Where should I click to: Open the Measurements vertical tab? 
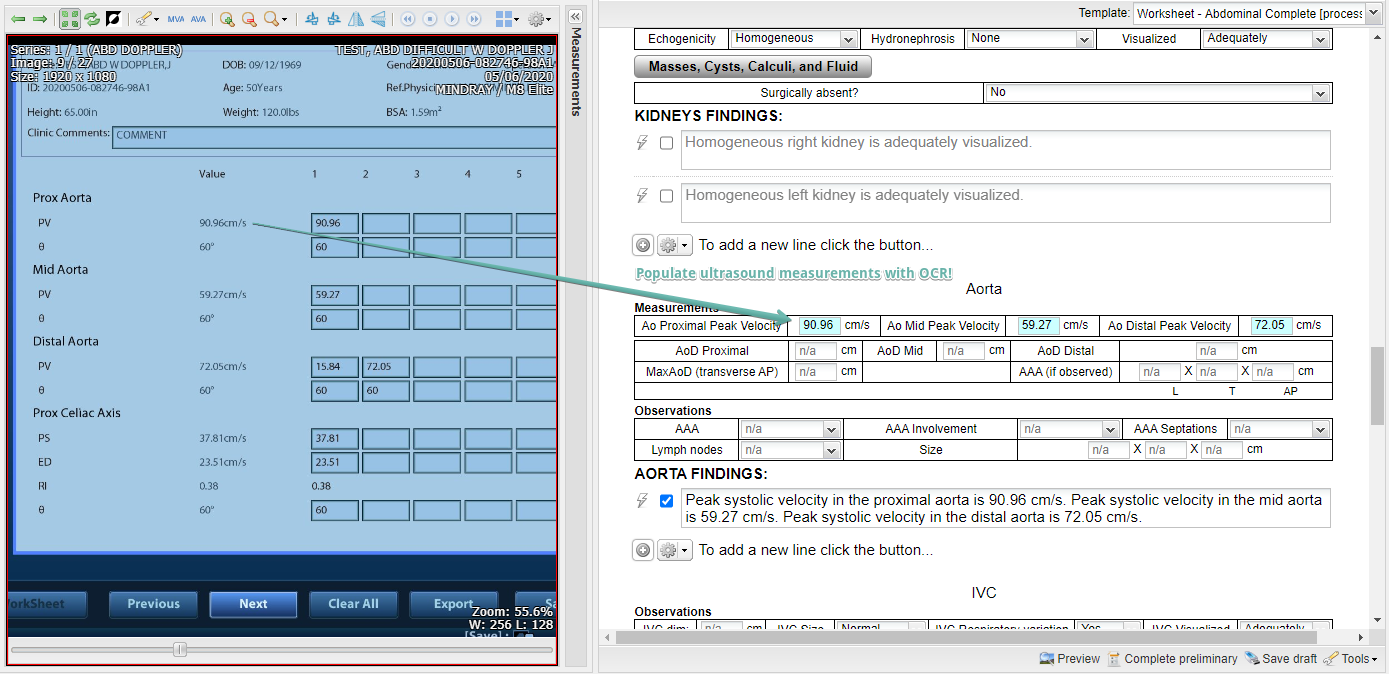coord(576,72)
